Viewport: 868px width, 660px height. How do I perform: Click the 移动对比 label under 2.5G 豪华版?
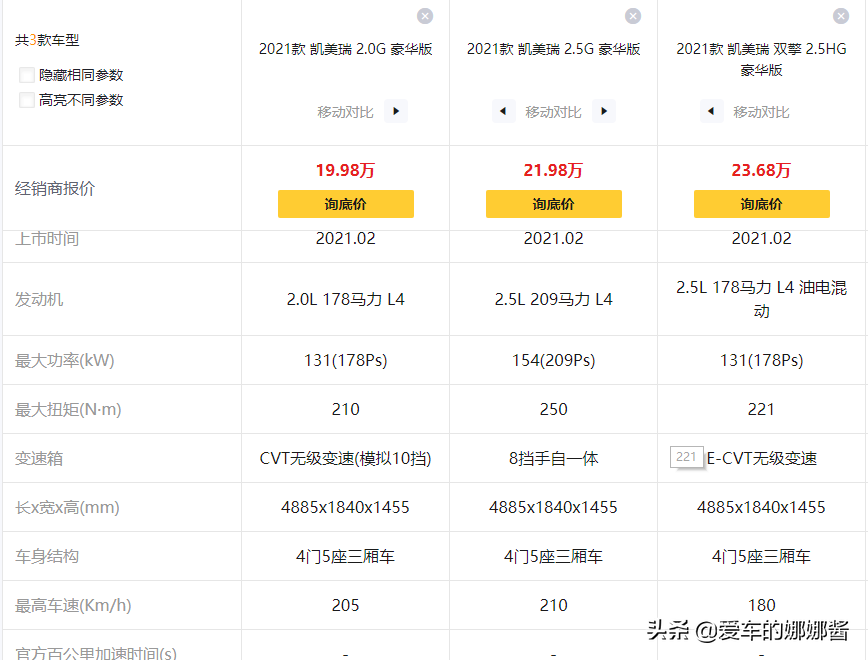554,112
